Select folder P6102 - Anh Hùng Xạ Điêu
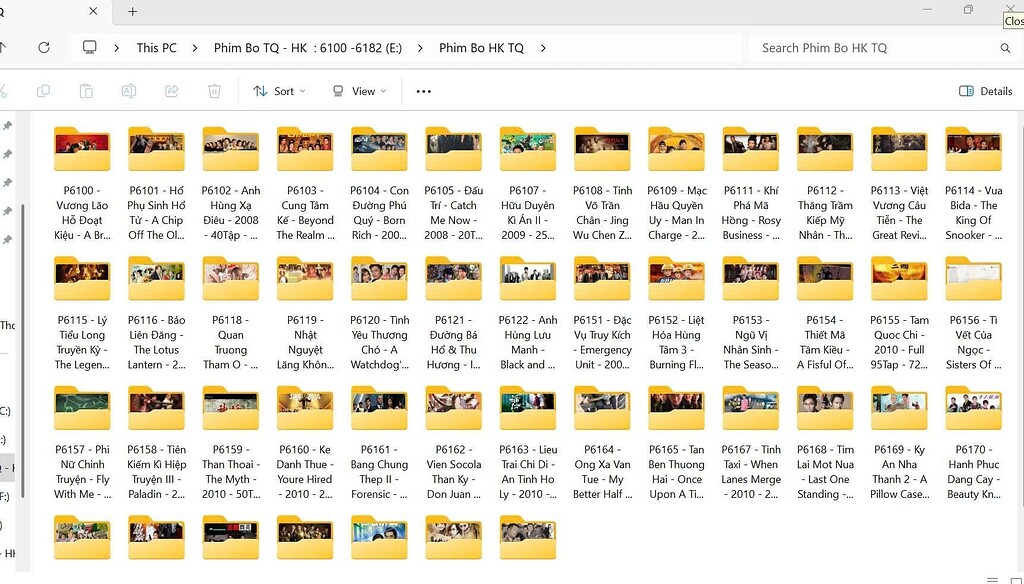1024x584 pixels. pos(231,184)
